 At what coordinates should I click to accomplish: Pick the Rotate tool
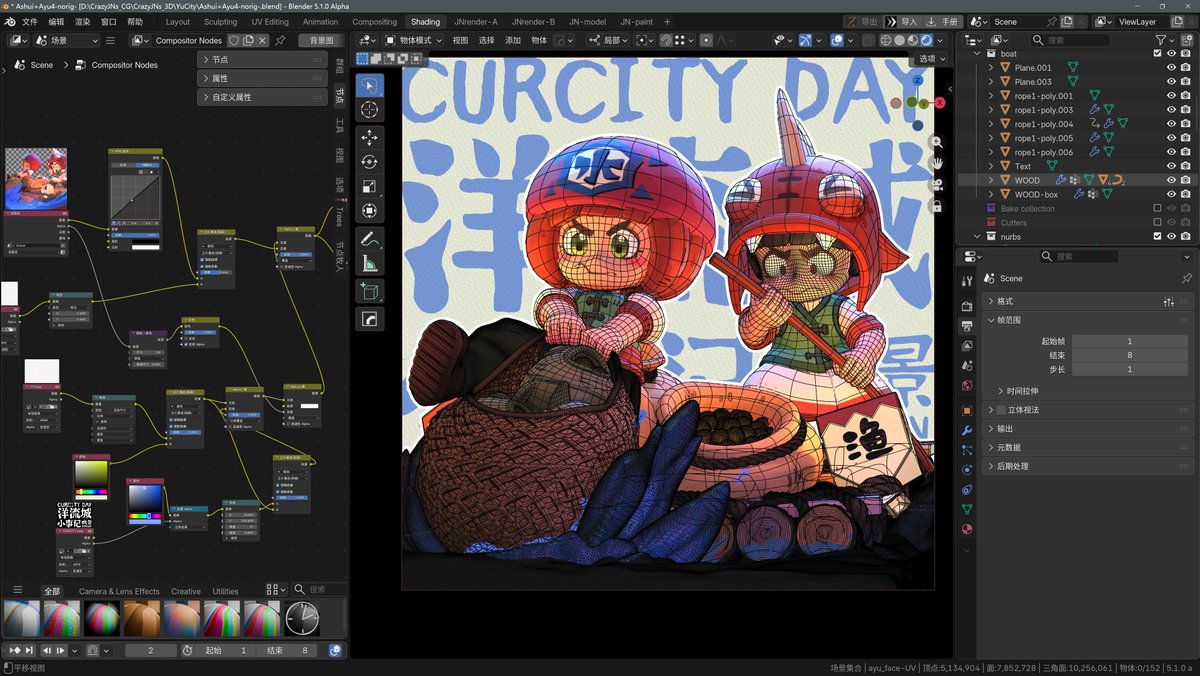tap(369, 162)
